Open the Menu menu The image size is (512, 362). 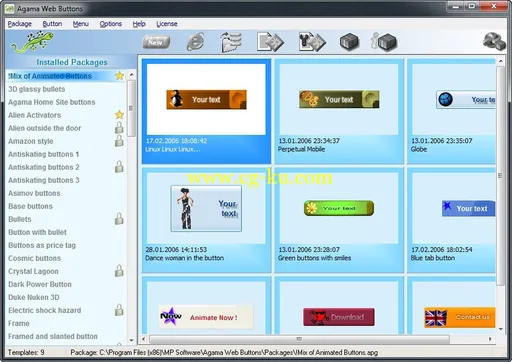coord(81,24)
